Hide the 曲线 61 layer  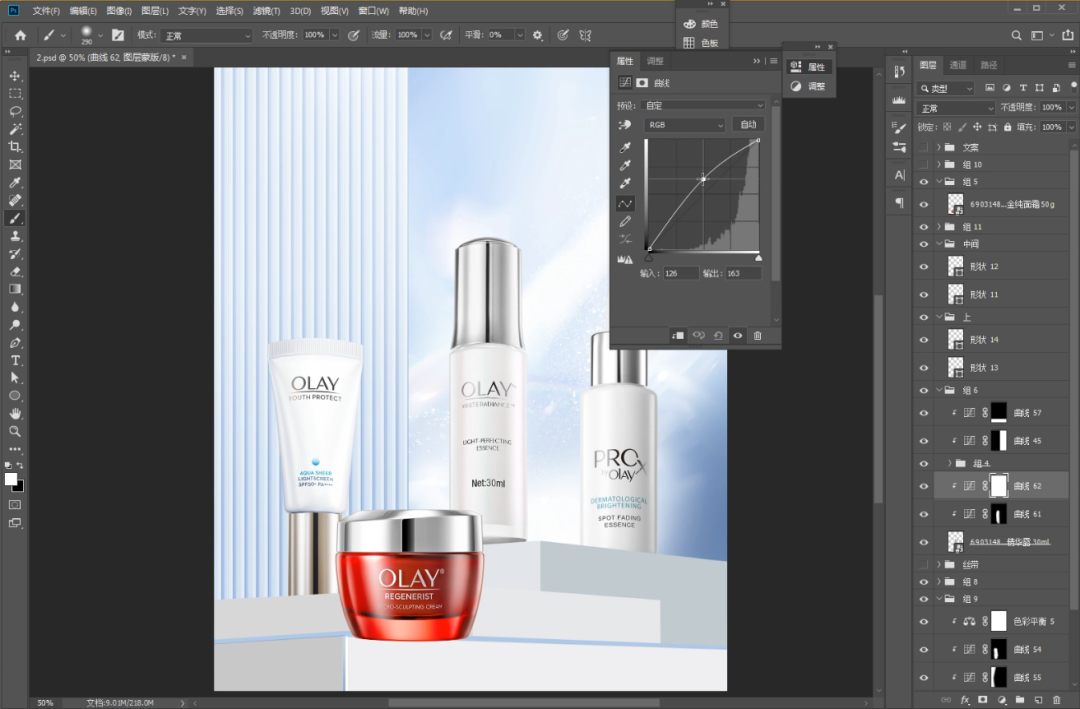[x=924, y=514]
